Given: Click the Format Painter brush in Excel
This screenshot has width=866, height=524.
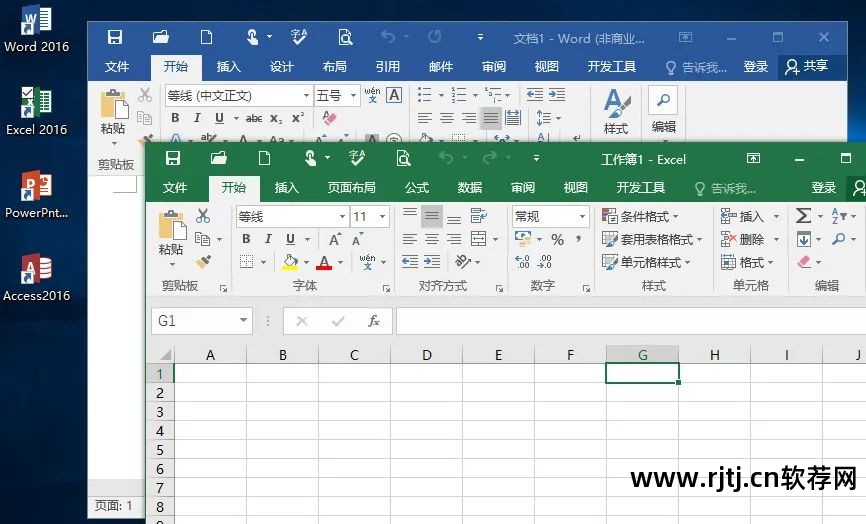Looking at the screenshot, I should (203, 261).
